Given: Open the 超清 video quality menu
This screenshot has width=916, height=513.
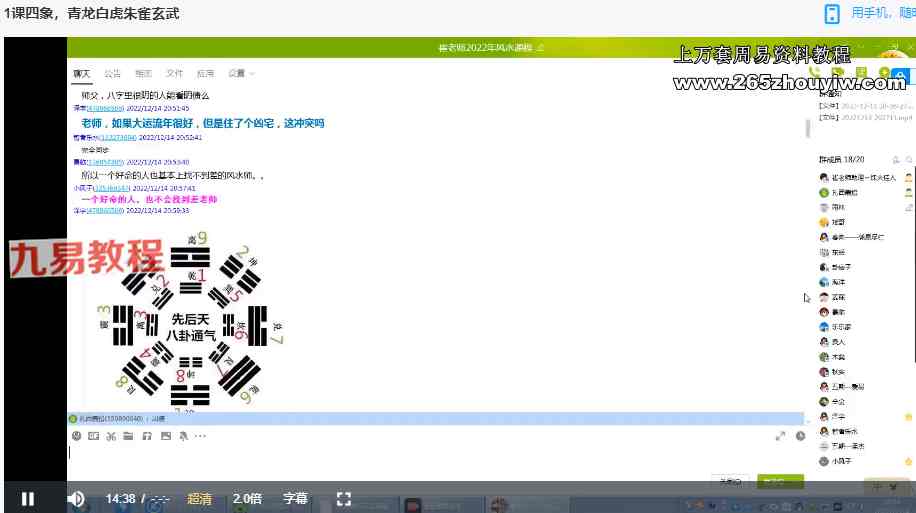Looking at the screenshot, I should tap(199, 498).
